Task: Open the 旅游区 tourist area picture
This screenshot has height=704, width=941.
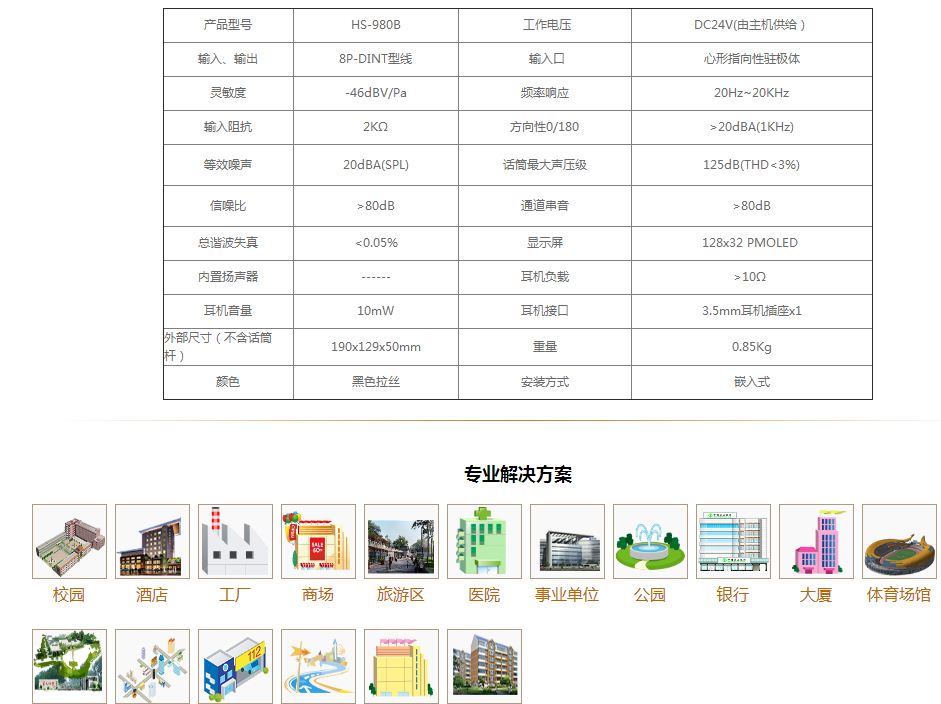Action: coord(401,541)
